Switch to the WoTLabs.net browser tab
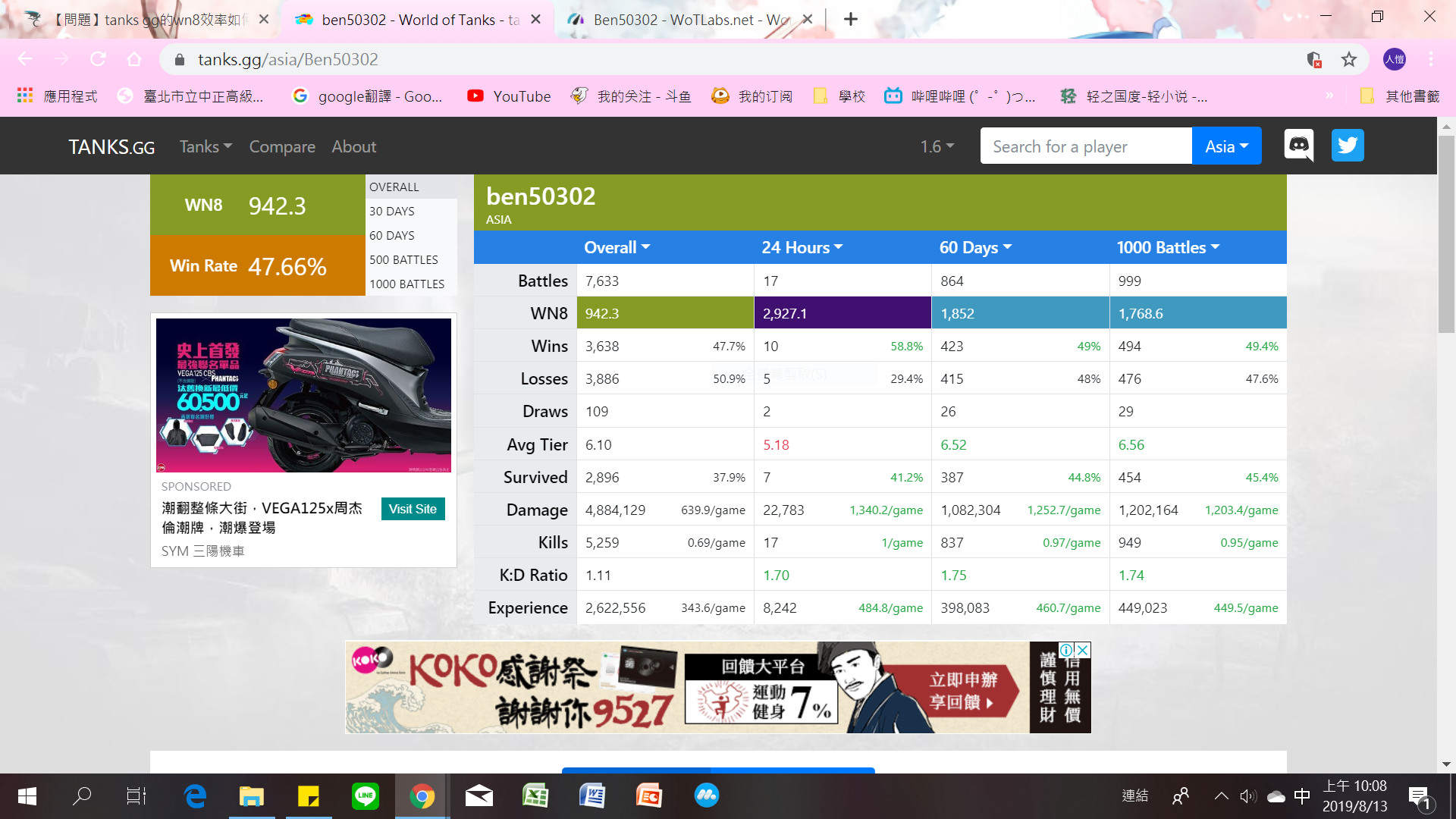 coord(689,20)
